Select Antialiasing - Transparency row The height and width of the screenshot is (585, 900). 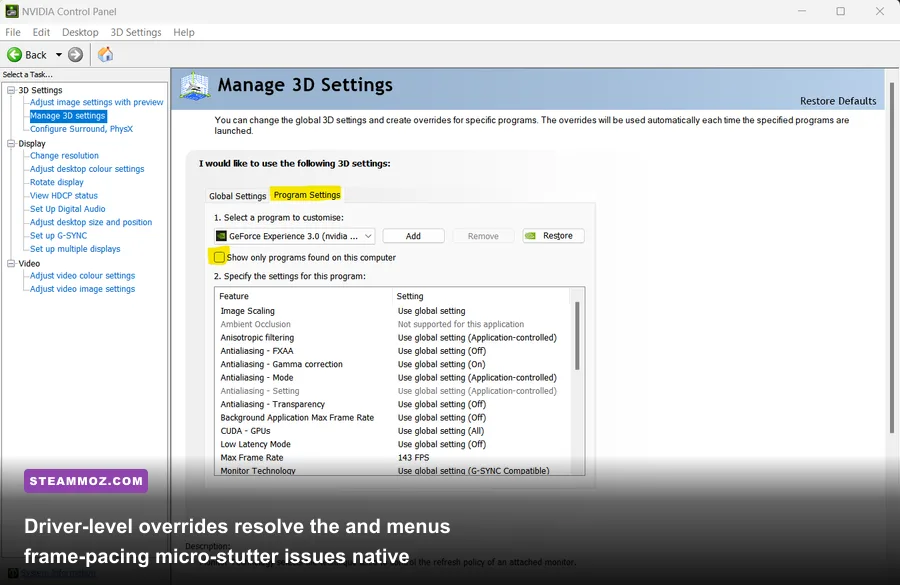coord(394,404)
